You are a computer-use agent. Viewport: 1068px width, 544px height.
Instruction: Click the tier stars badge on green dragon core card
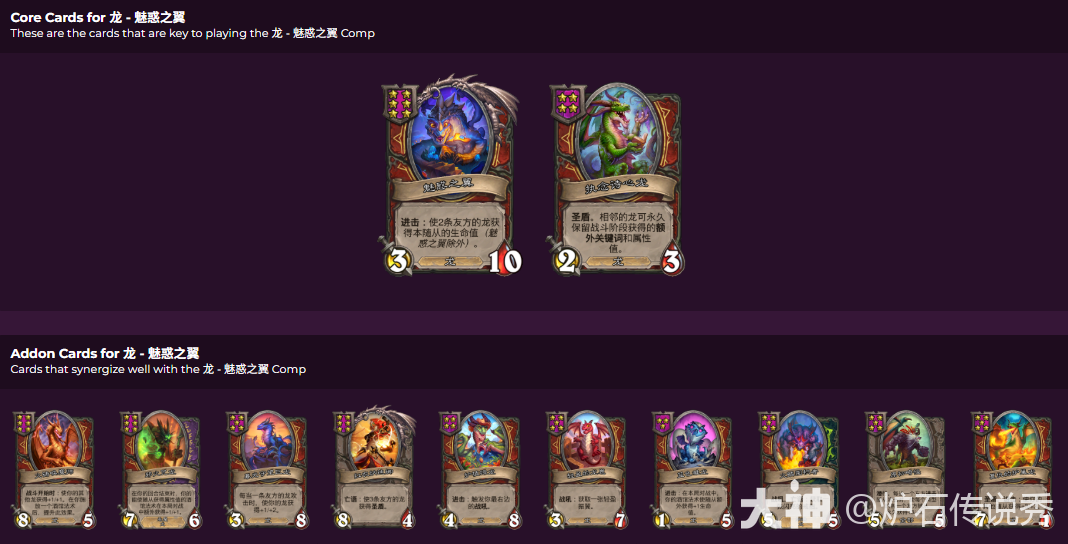(x=568, y=103)
